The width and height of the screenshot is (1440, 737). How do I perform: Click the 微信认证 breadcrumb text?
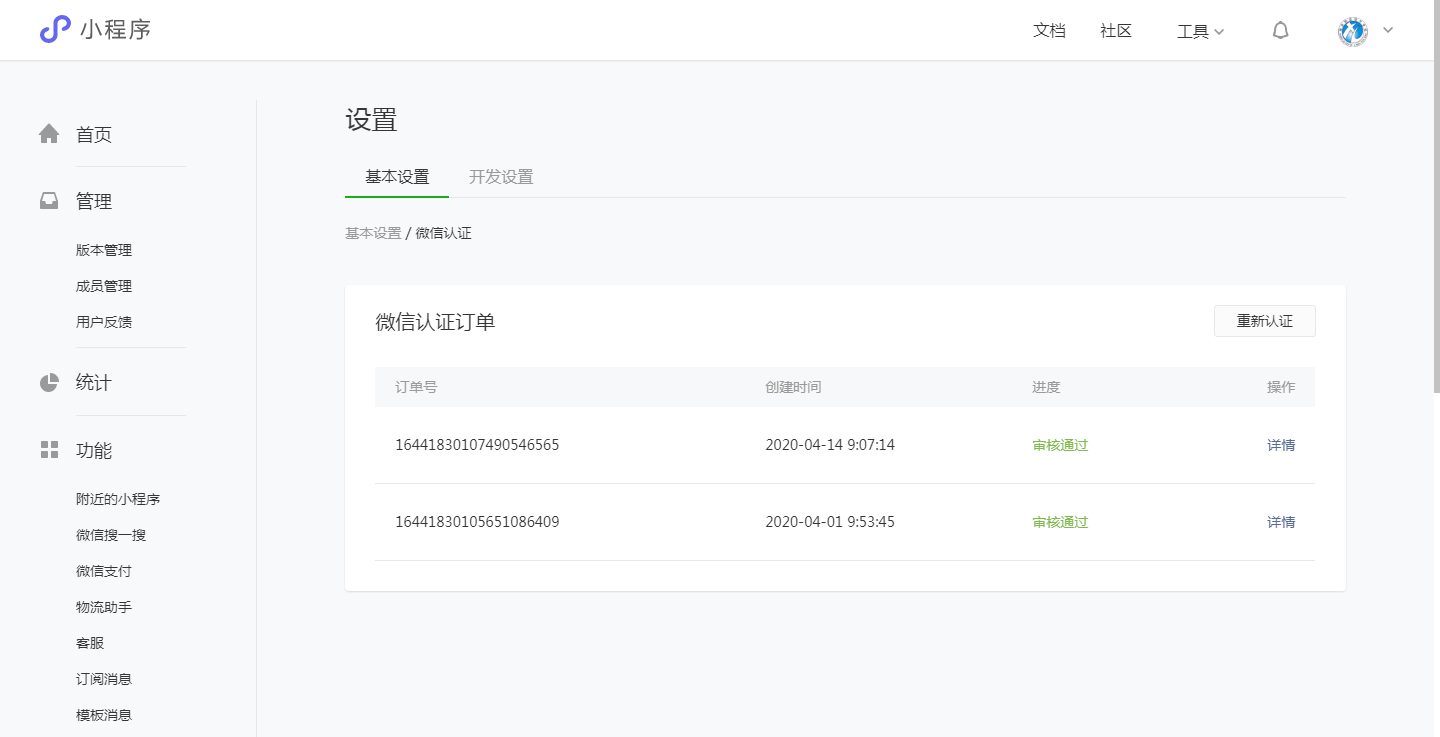(x=443, y=233)
